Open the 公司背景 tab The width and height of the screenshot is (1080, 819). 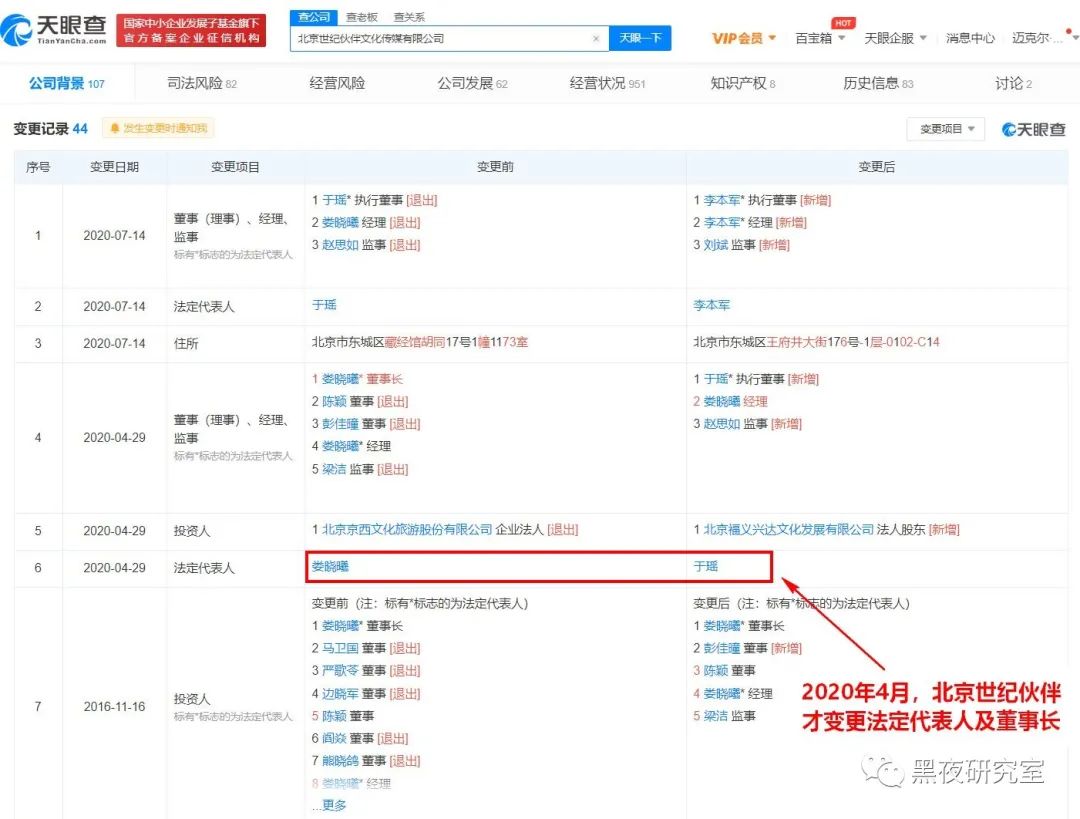click(x=67, y=83)
